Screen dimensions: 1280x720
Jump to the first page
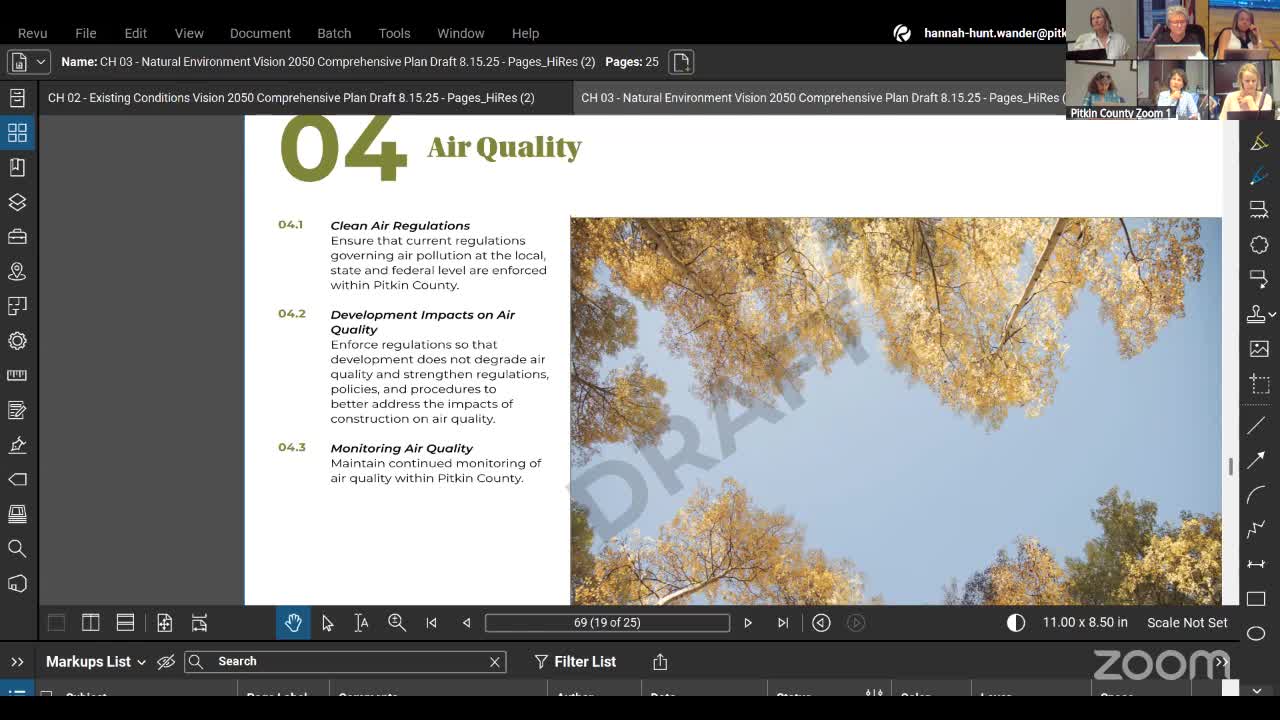pos(431,622)
